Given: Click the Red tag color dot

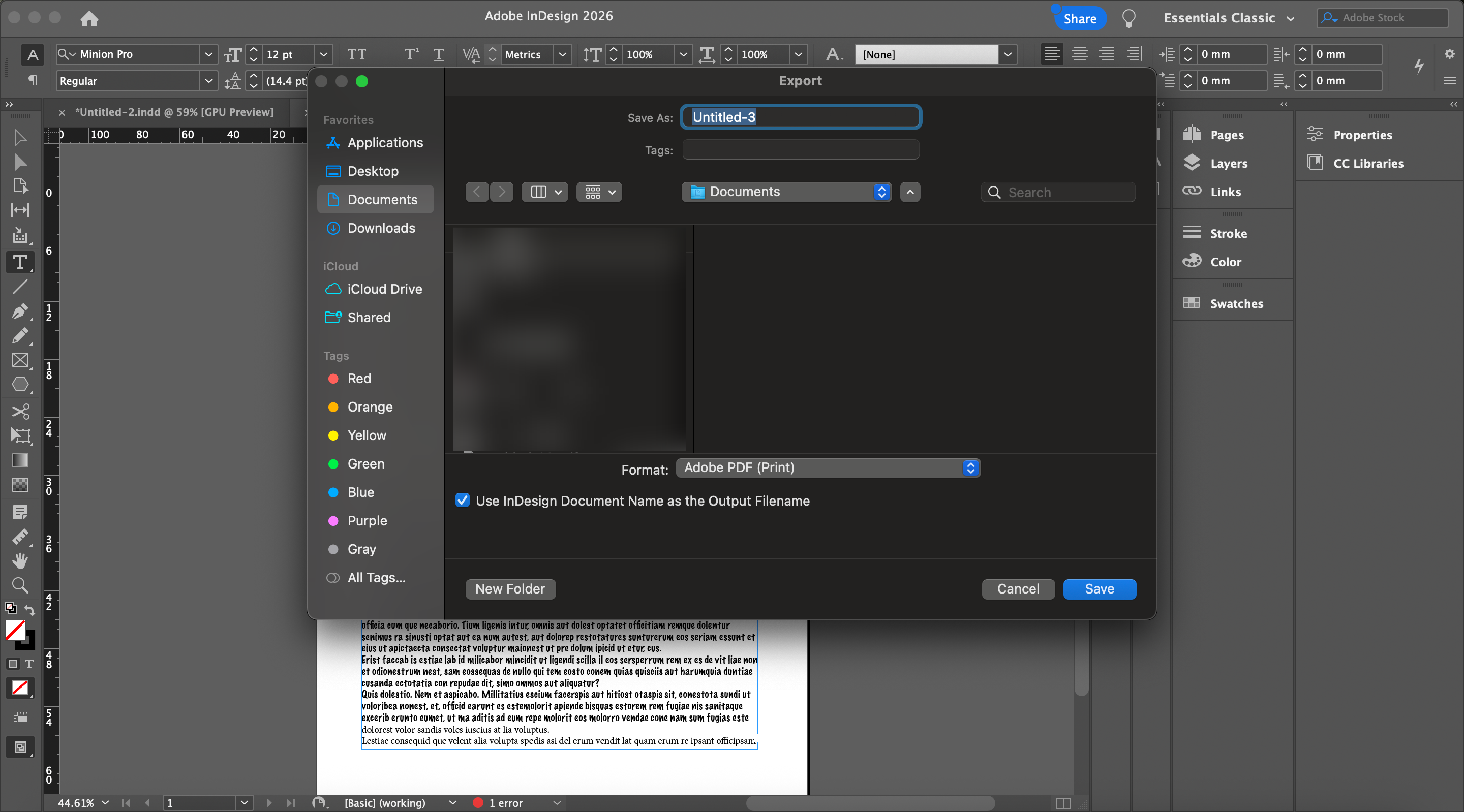Looking at the screenshot, I should click(x=333, y=379).
